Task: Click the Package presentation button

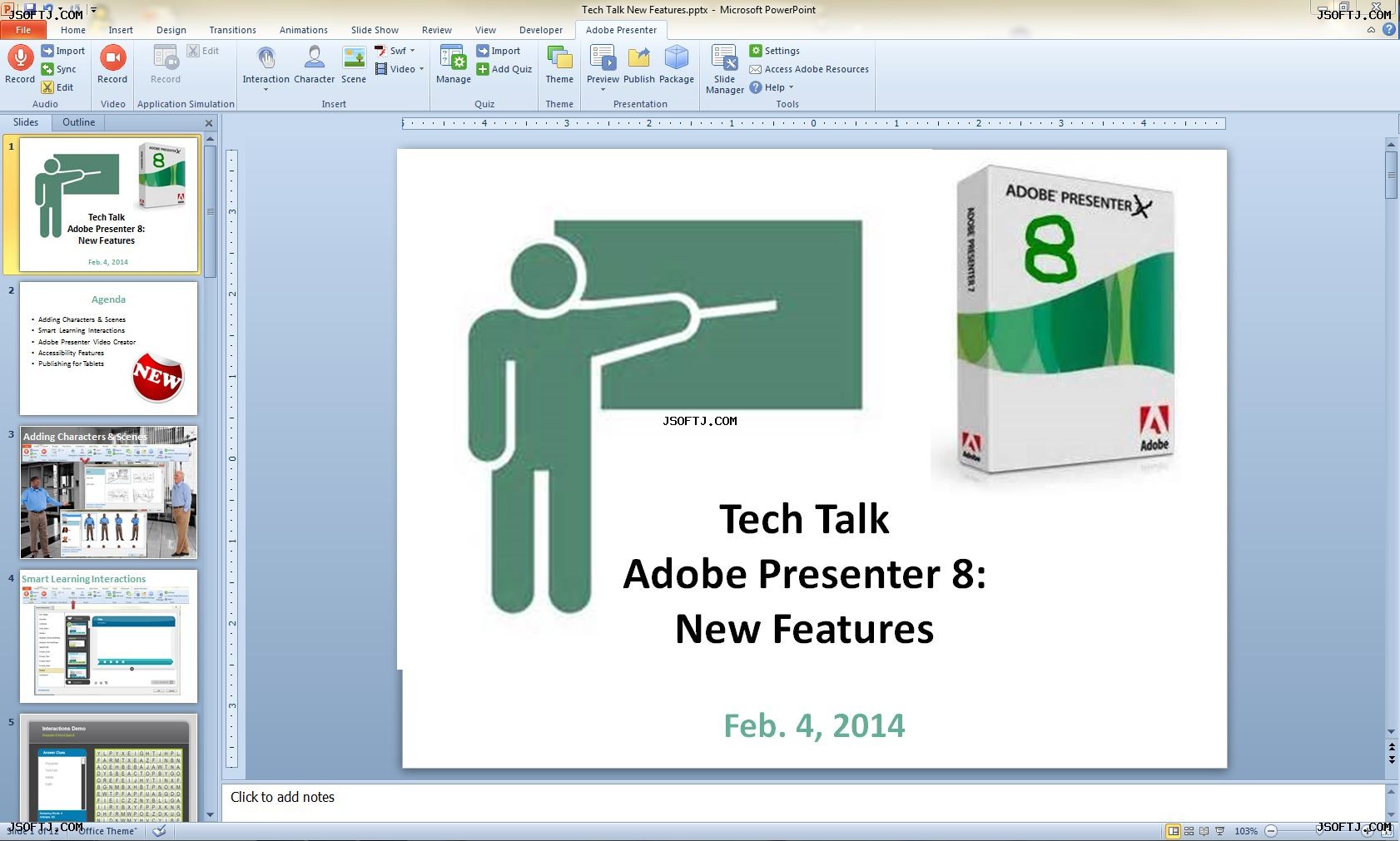Action: [677, 64]
